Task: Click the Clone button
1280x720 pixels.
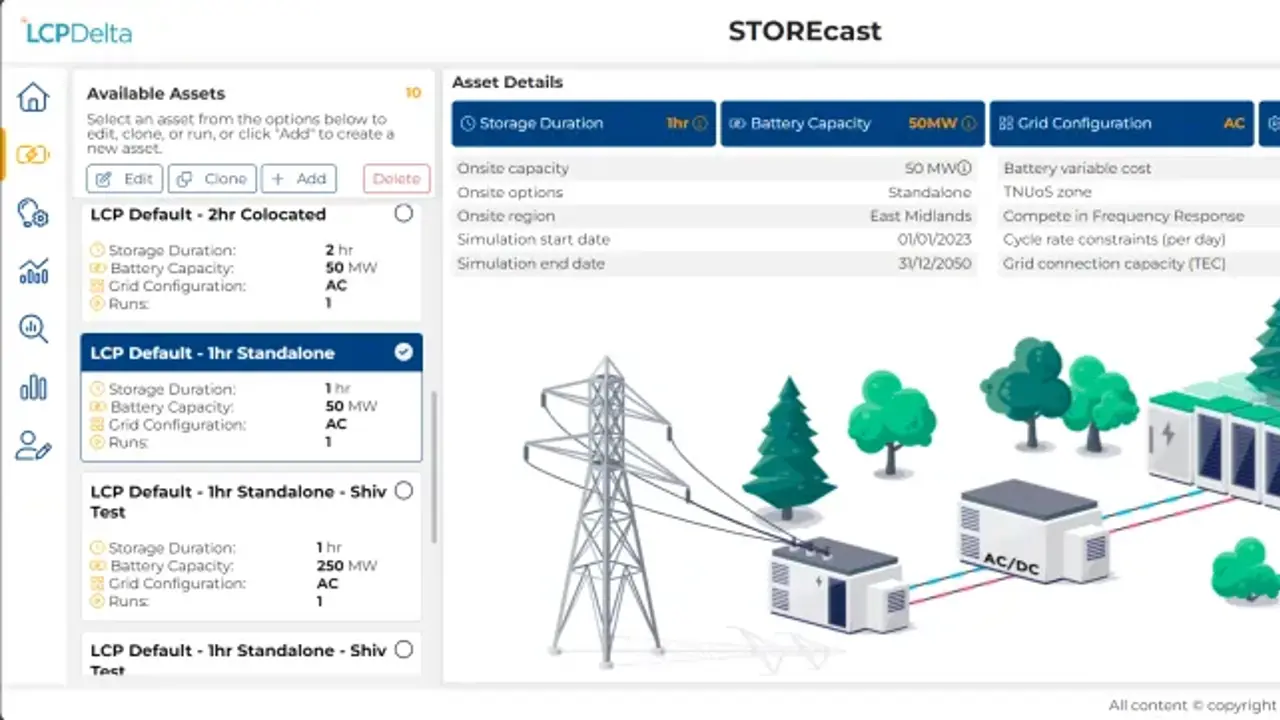Action: coord(212,179)
